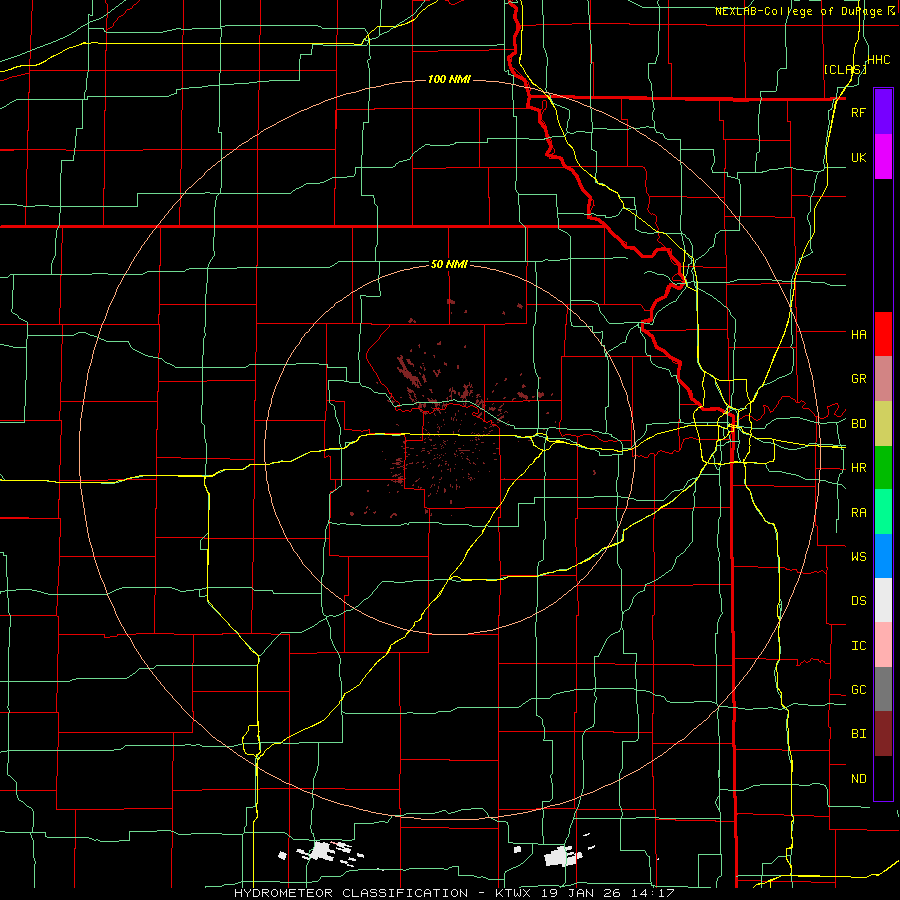Click the RF purple legend swatch
This screenshot has height=900, width=900.
[883, 112]
